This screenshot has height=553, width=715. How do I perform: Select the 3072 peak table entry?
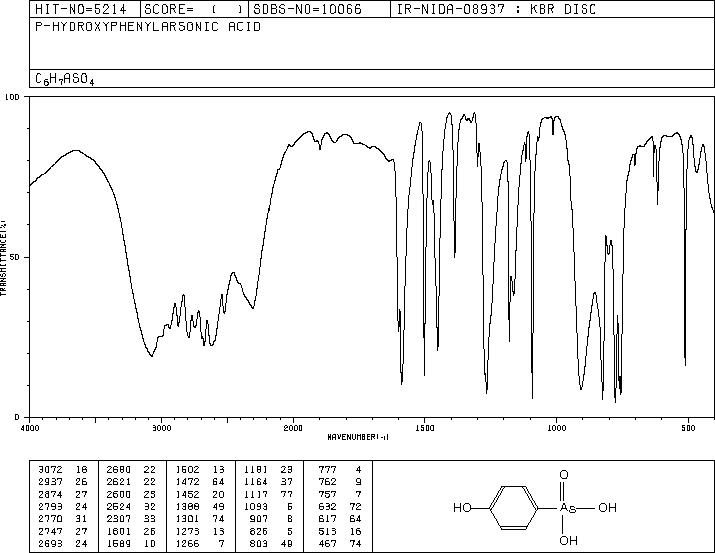tap(62, 470)
